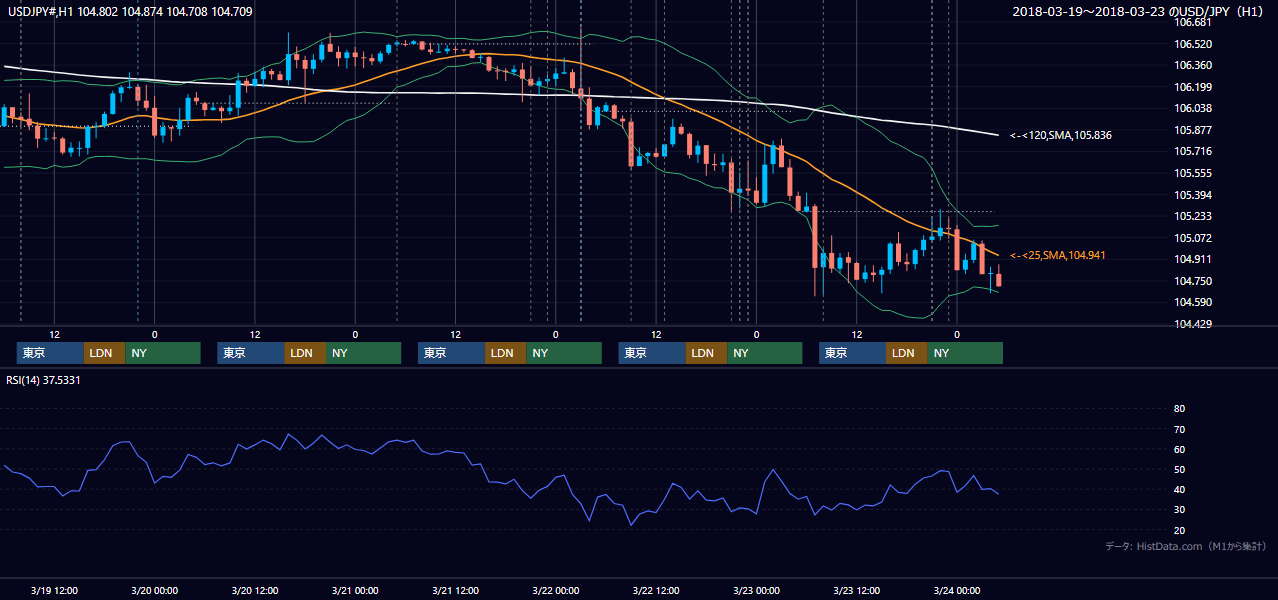This screenshot has height=600, width=1278.
Task: Click the LDN session block for 3/21
Action: point(505,353)
